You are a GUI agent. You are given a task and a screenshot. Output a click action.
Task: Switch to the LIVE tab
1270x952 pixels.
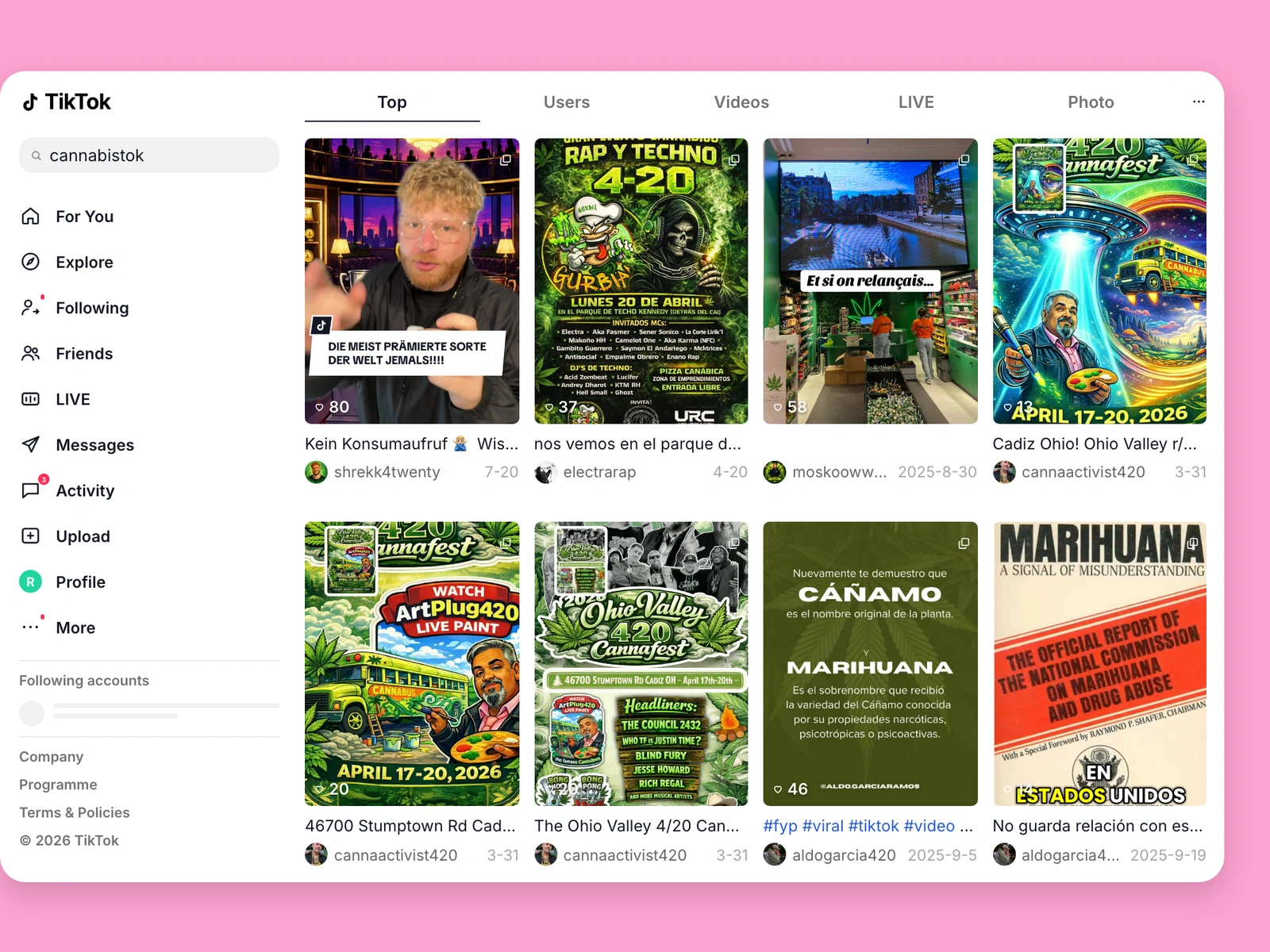tap(916, 102)
